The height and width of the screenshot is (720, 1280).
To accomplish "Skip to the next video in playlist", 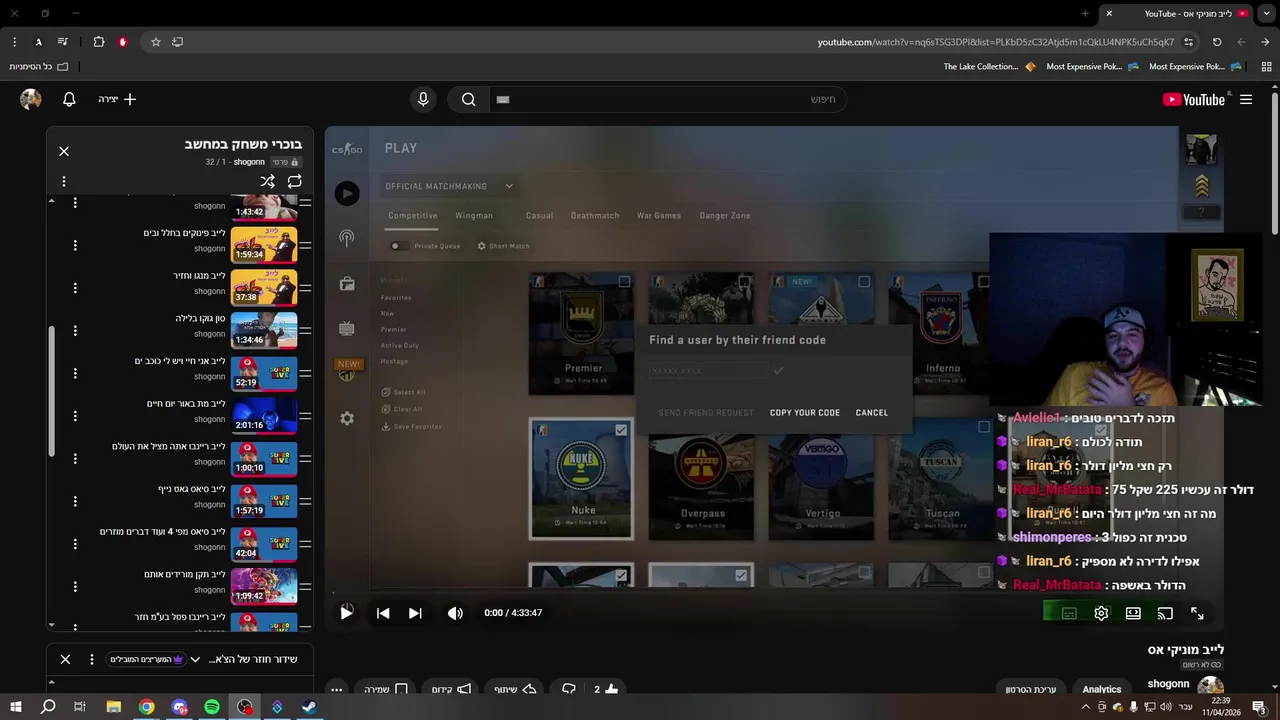I will point(415,613).
